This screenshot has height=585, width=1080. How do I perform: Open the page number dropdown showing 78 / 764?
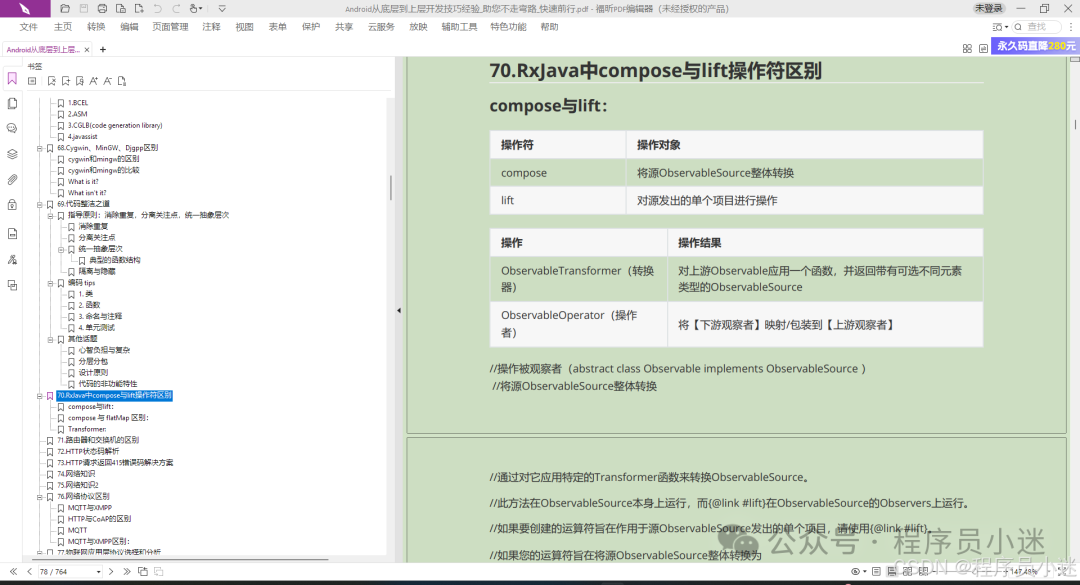click(x=98, y=572)
